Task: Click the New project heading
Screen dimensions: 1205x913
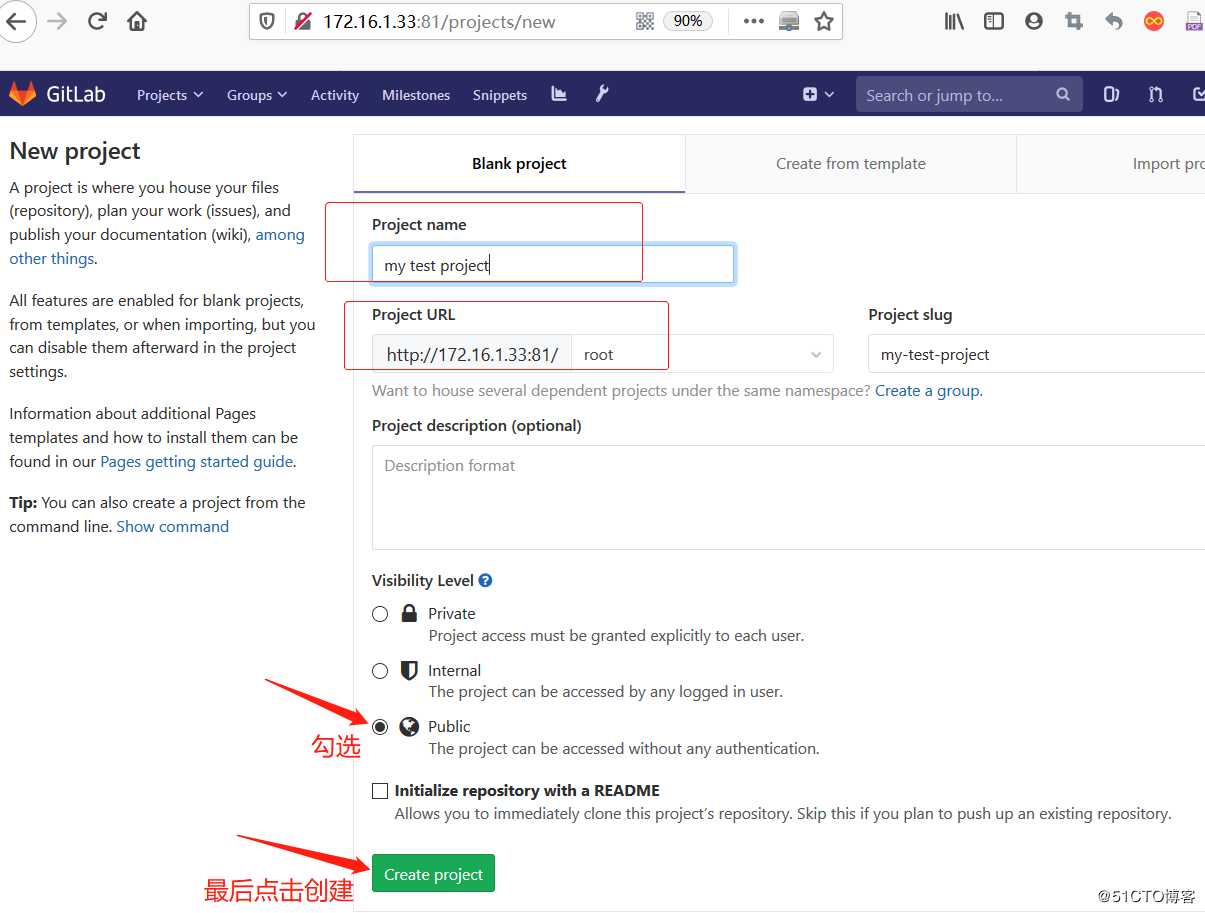Action: pyautogui.click(x=75, y=151)
